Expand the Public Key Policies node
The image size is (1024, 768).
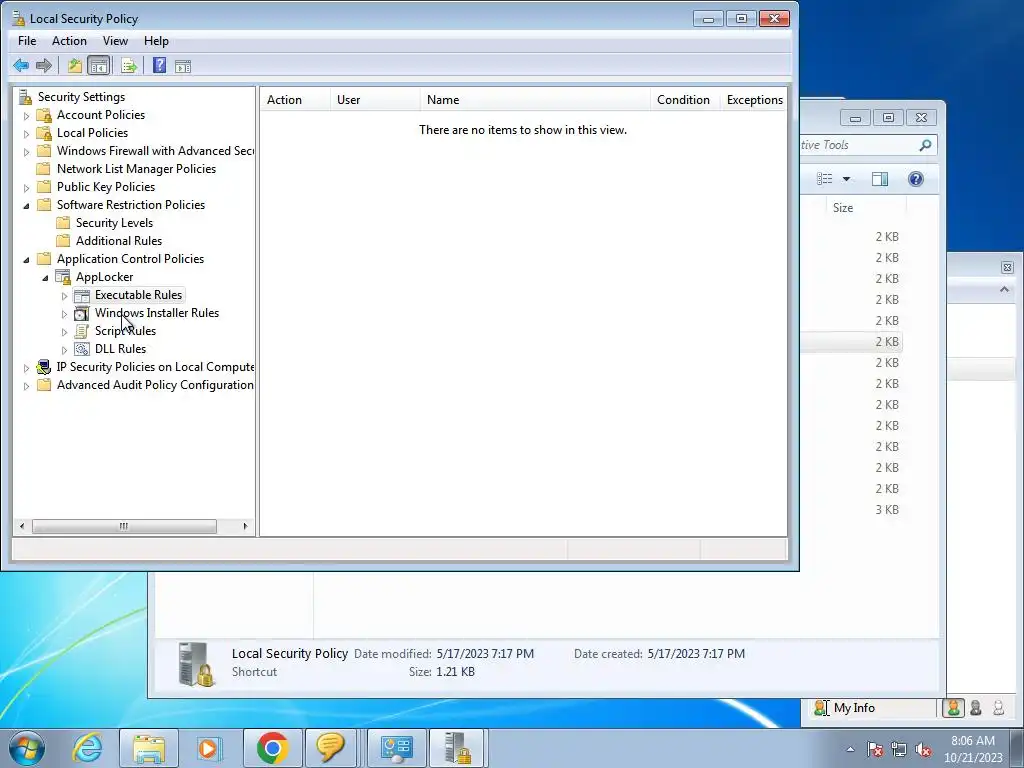coord(26,188)
